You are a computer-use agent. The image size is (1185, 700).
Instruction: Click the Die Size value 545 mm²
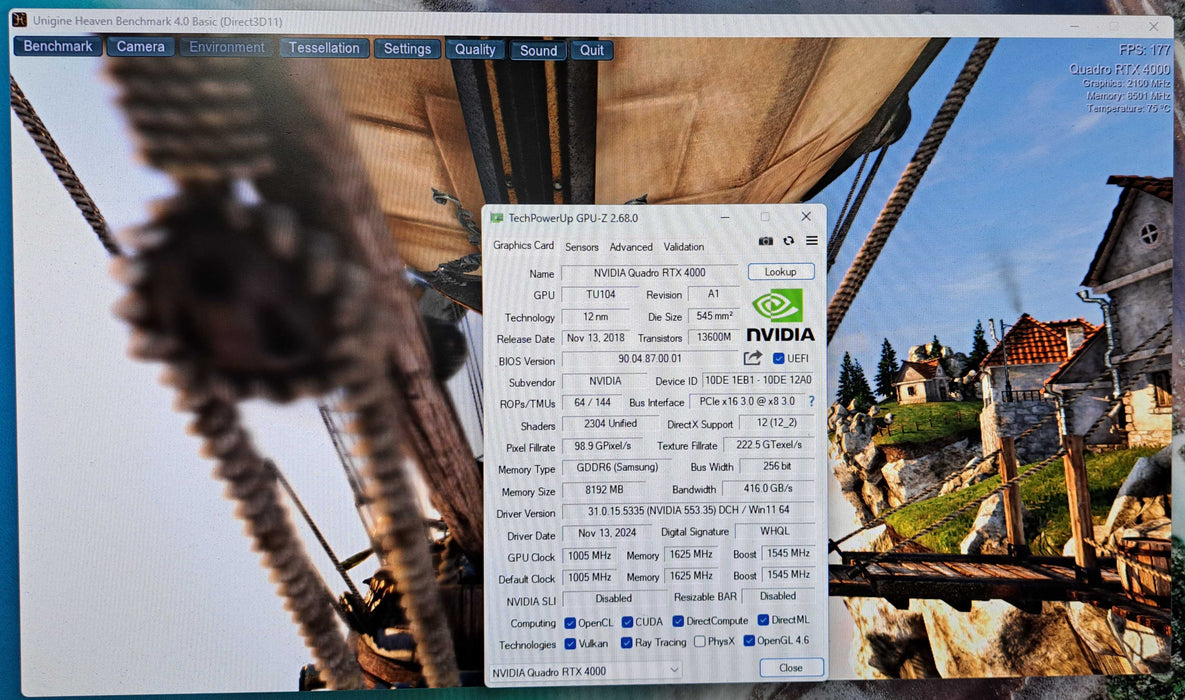pos(714,316)
